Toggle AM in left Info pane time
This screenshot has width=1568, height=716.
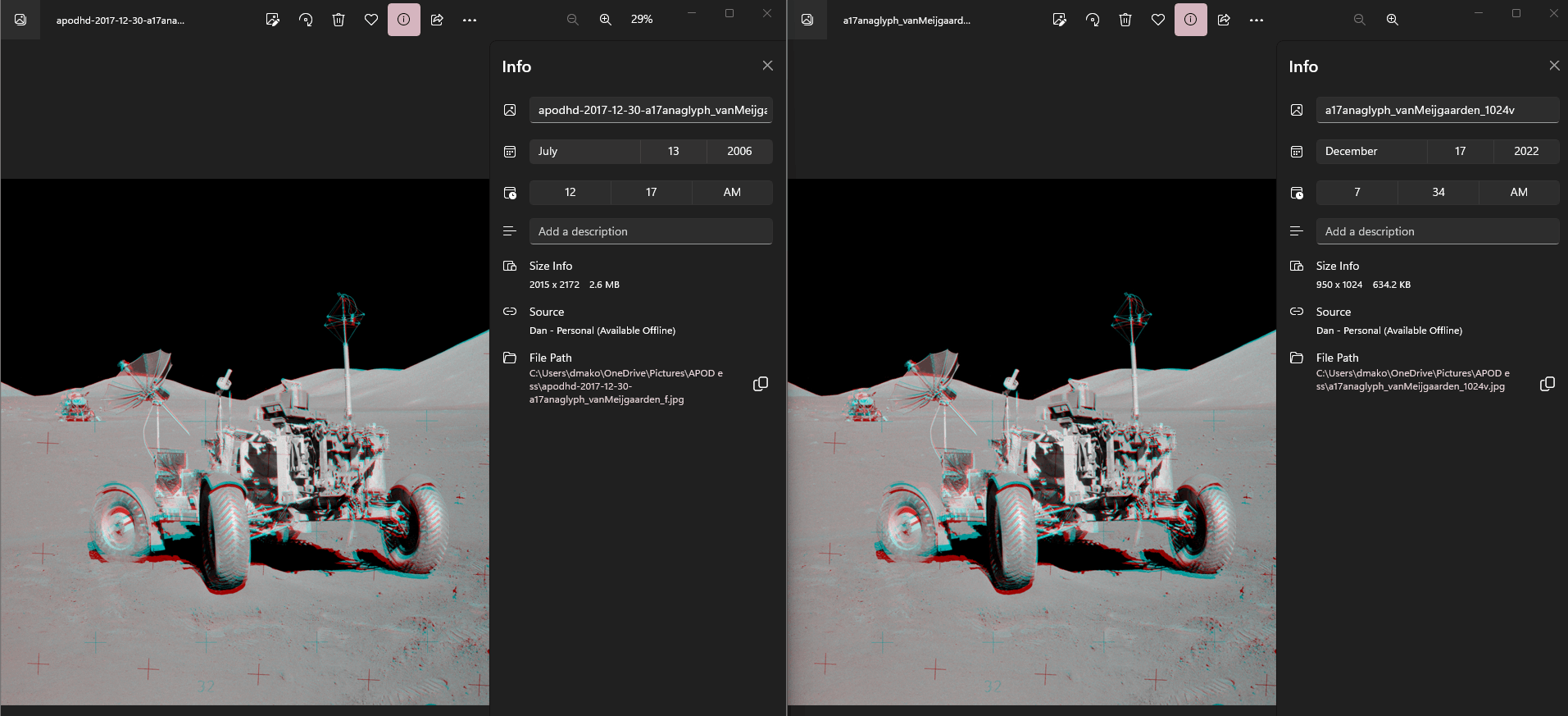732,192
